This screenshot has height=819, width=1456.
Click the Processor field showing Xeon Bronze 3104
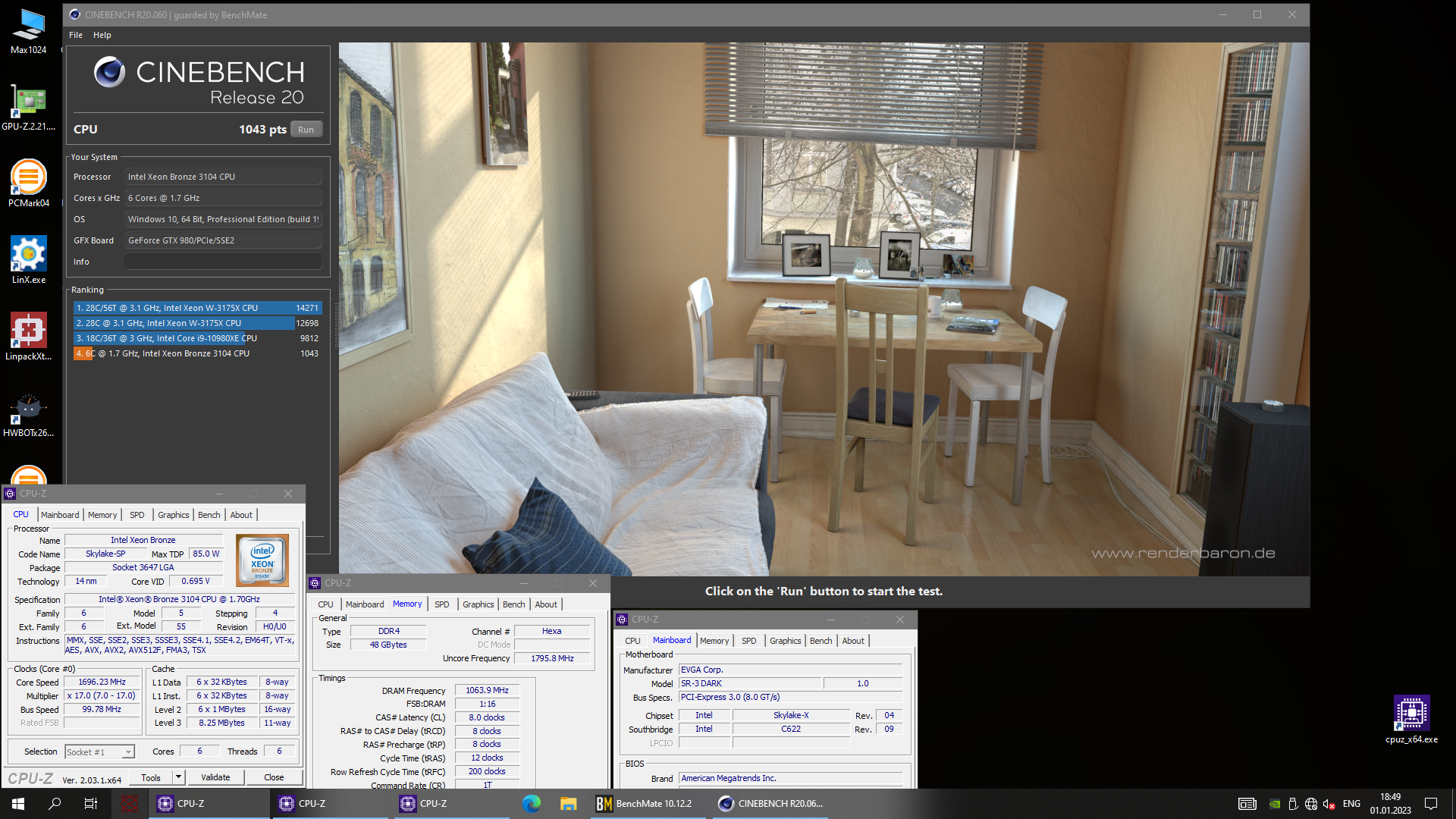(x=223, y=177)
